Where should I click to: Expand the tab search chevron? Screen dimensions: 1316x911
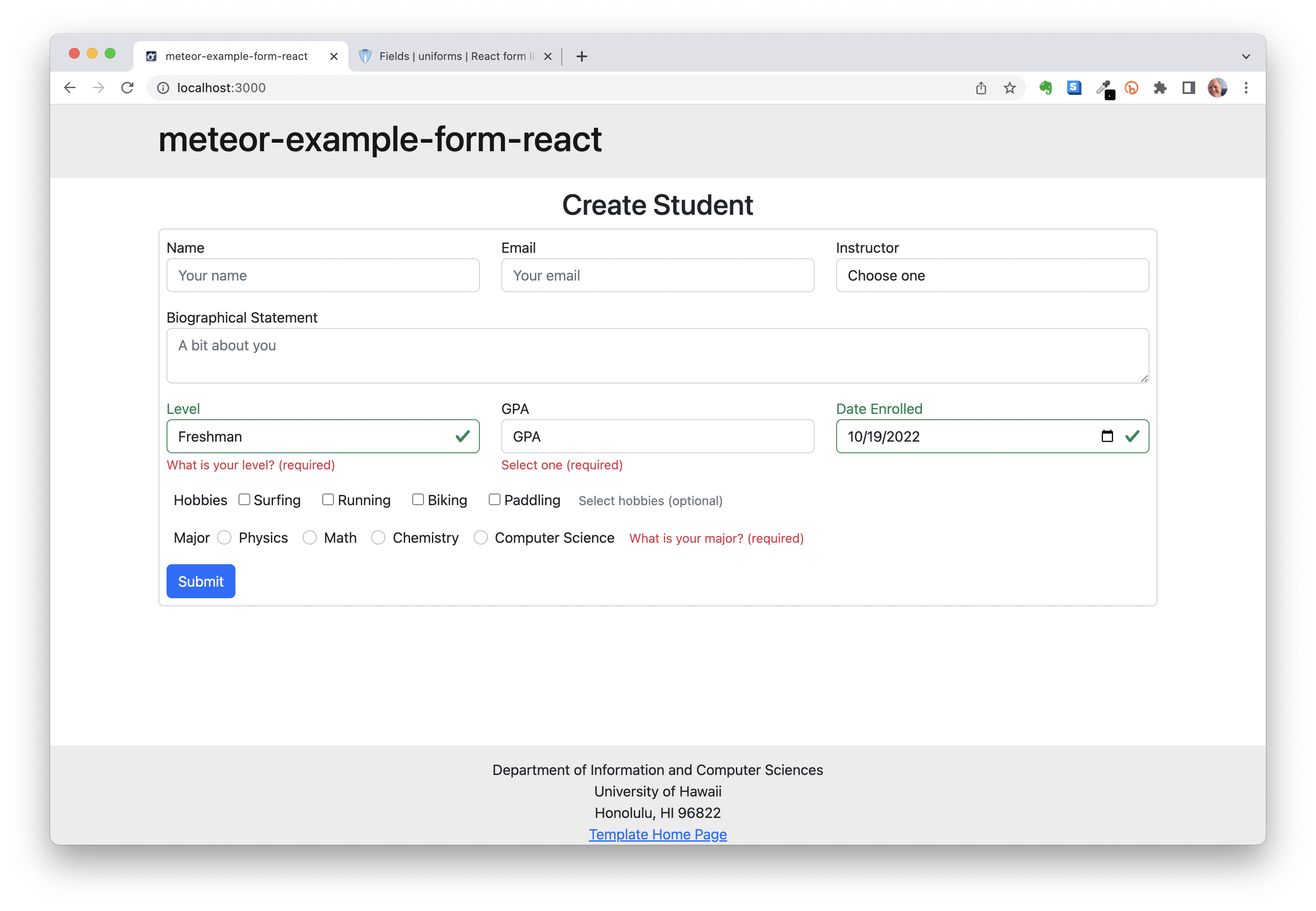[1246, 56]
